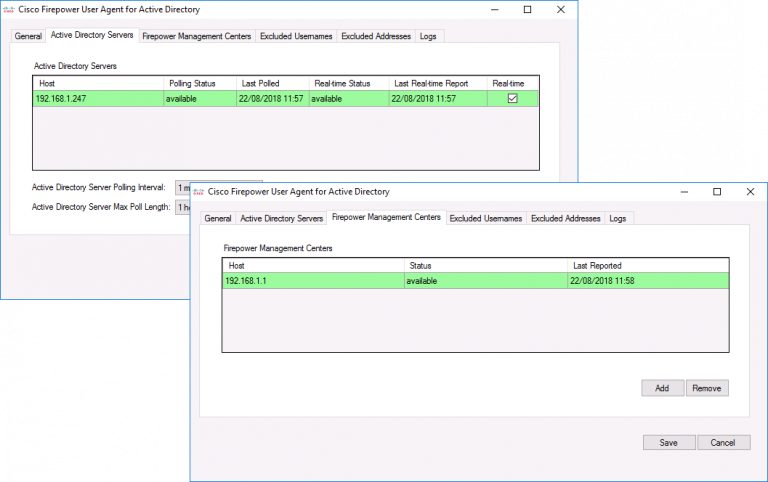Close the front Firepower User Agent window
This screenshot has height=482, width=768.
pos(750,192)
